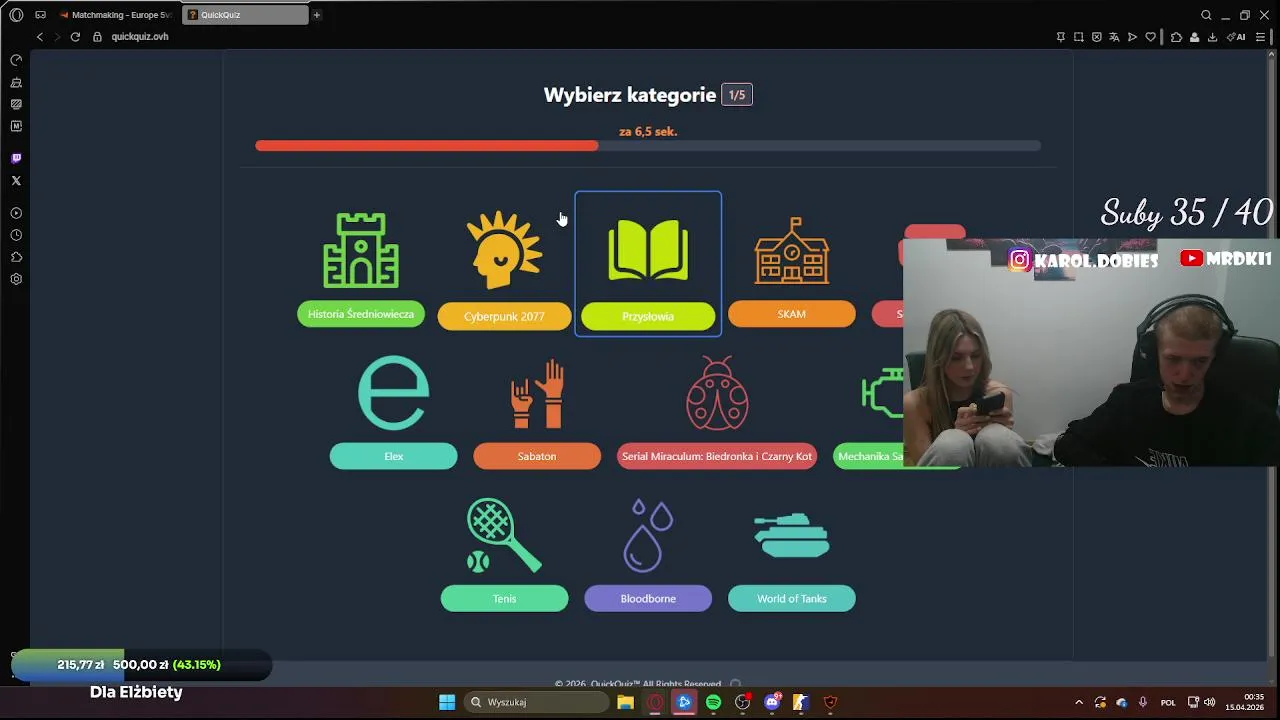This screenshot has height=720, width=1280.
Task: Open the sidebar speed dial gauge icon
Action: [16, 60]
